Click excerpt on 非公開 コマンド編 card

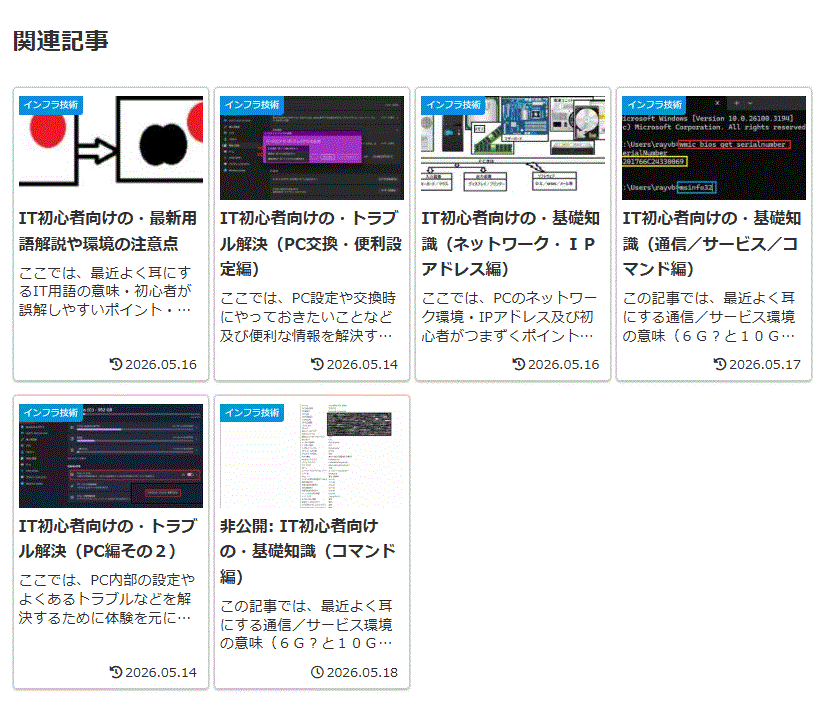tap(306, 624)
